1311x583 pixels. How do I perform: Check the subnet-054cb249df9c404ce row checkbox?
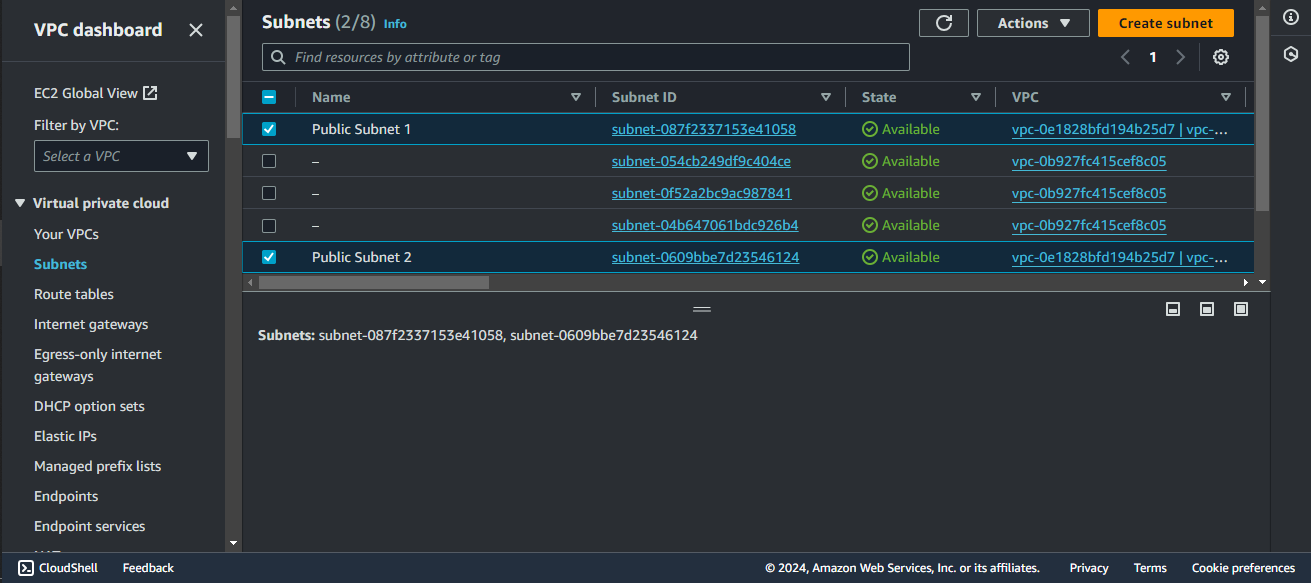click(269, 161)
